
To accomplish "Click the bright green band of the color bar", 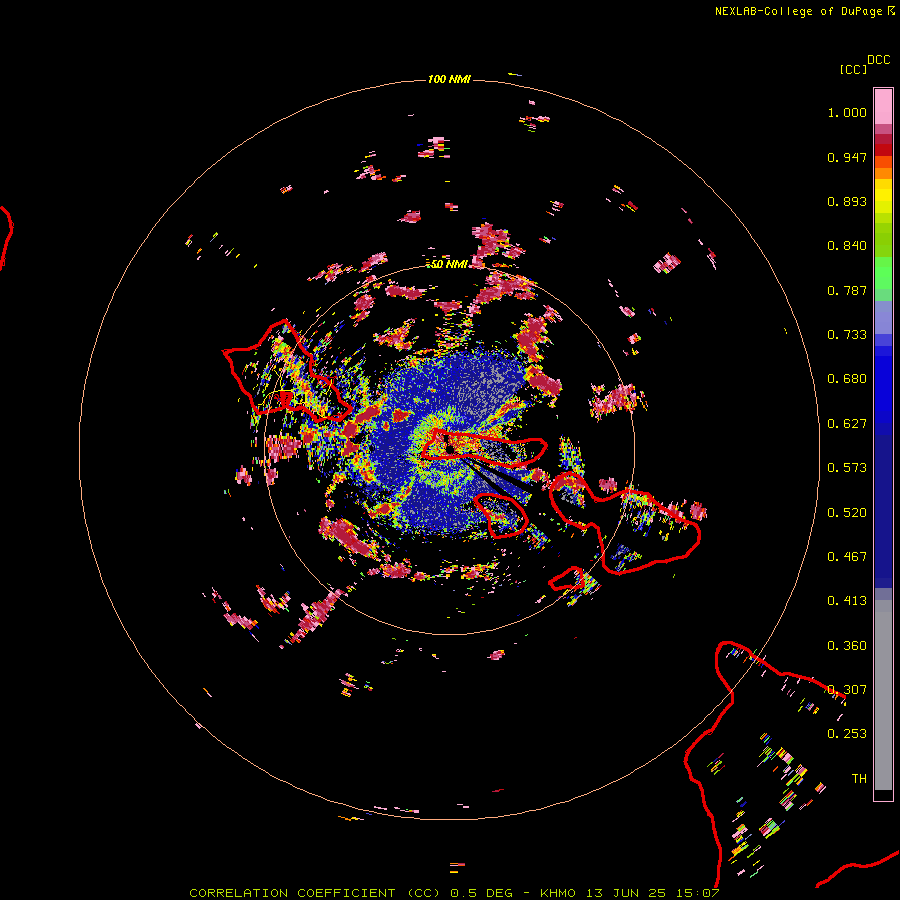I will (883, 273).
